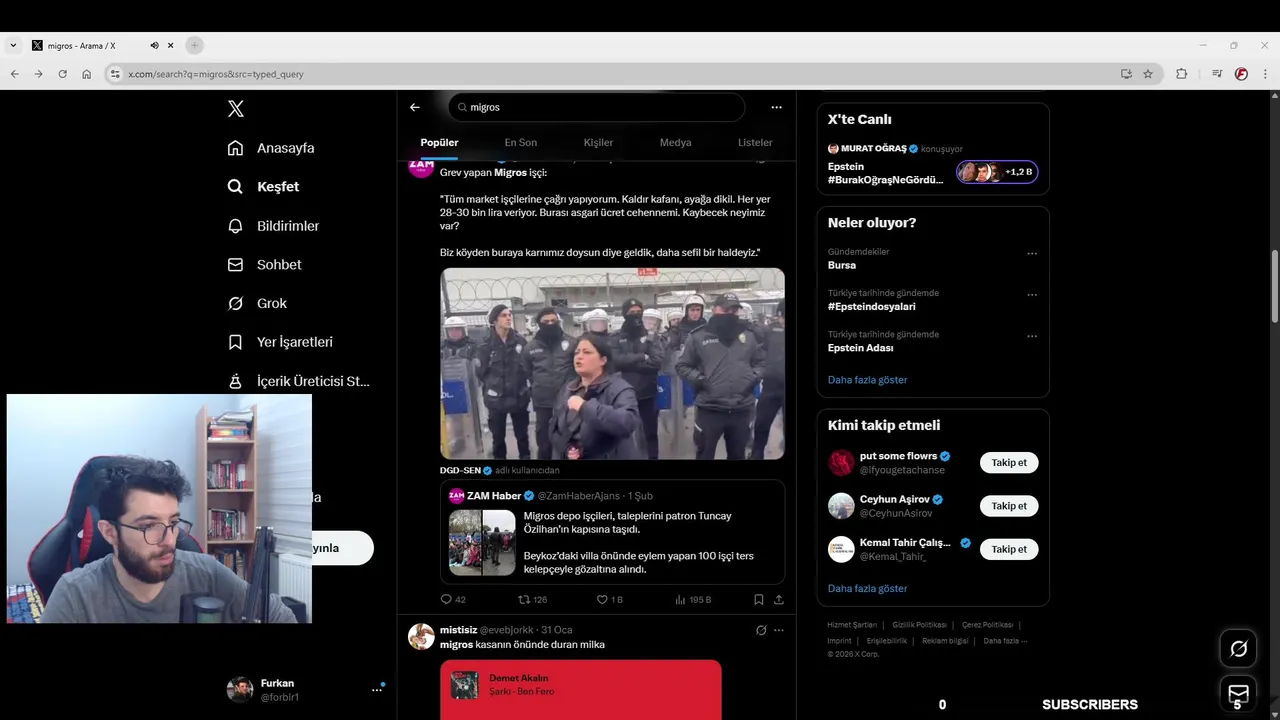Share the Migros strike post
Viewport: 1280px width, 720px height.
[779, 600]
